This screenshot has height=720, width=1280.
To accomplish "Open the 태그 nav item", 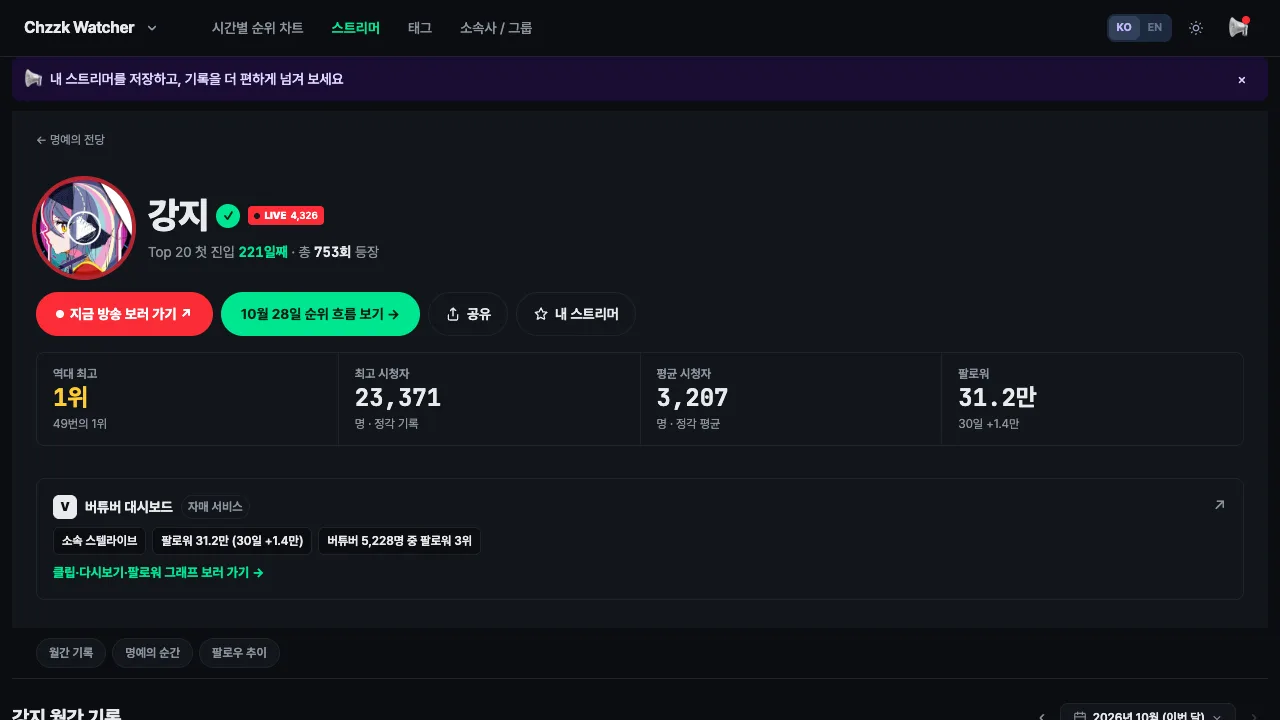I will pyautogui.click(x=420, y=28).
